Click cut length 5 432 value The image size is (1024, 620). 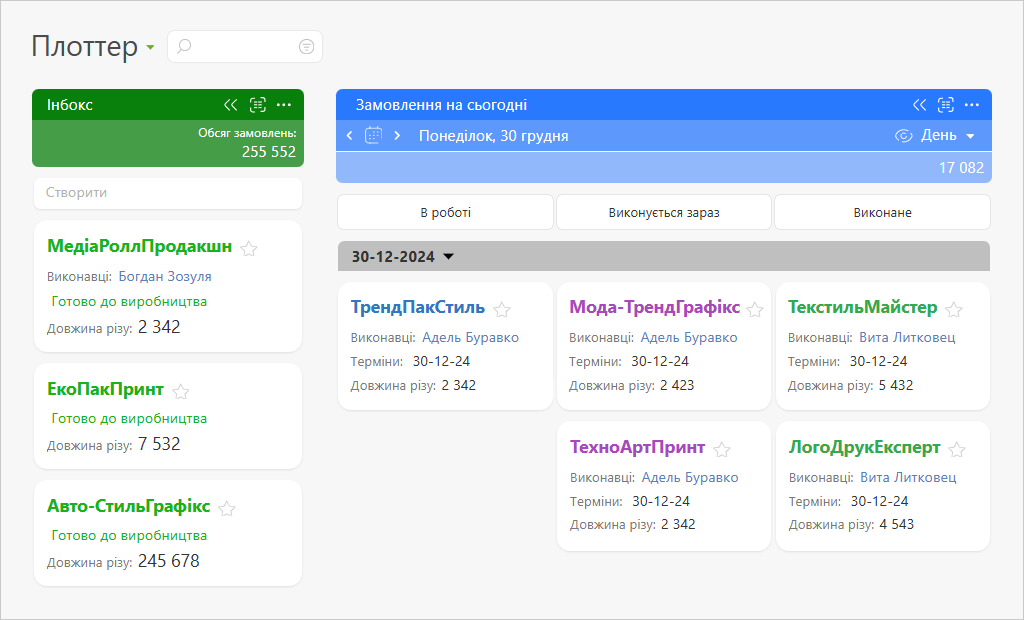point(896,385)
